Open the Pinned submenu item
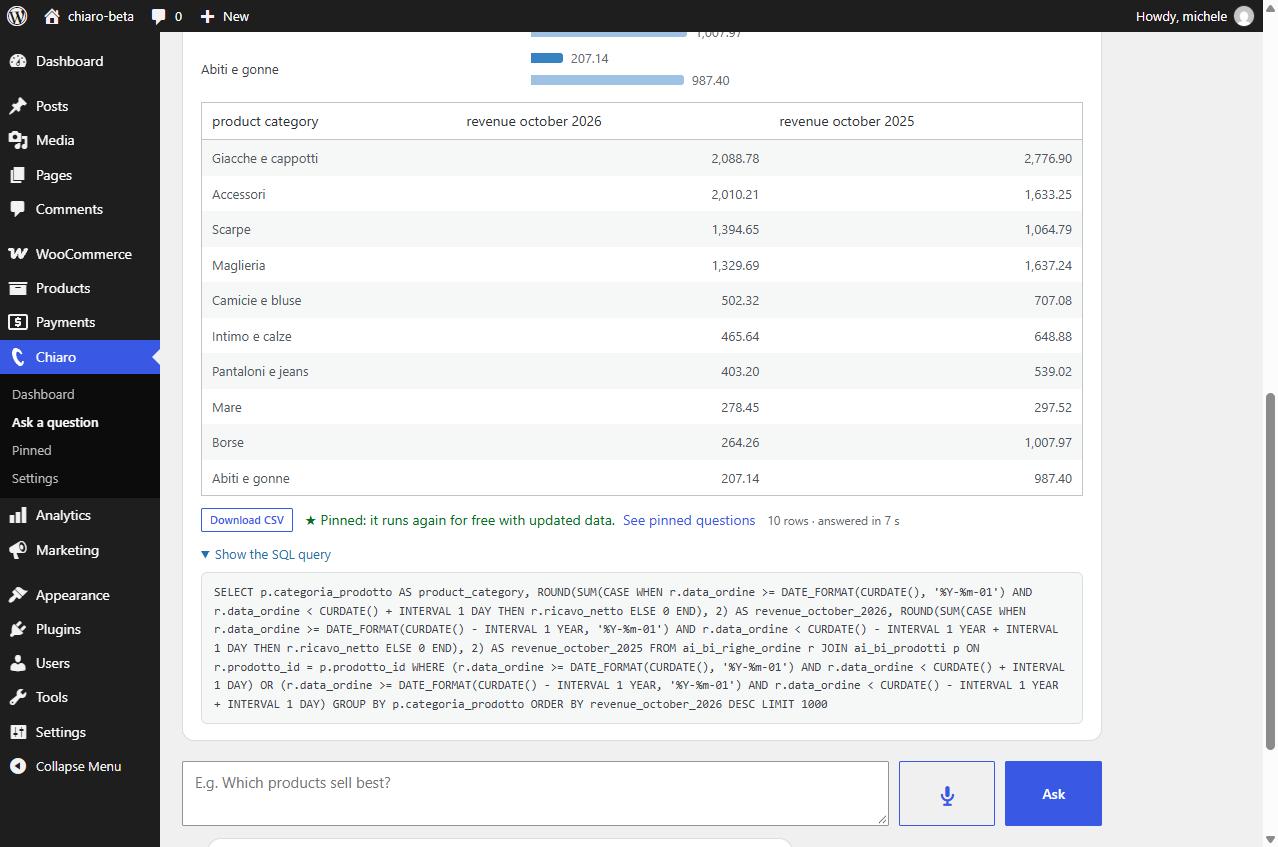 tap(31, 450)
